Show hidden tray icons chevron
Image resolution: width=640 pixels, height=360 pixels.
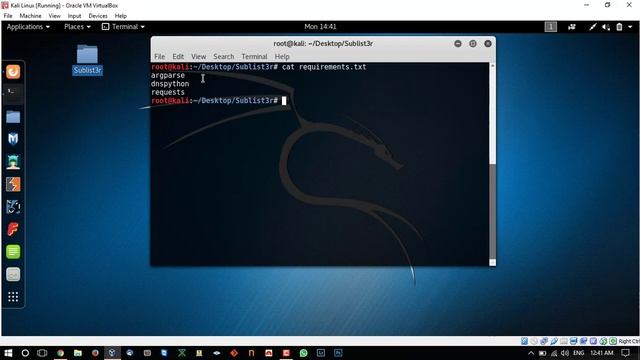tap(531, 353)
